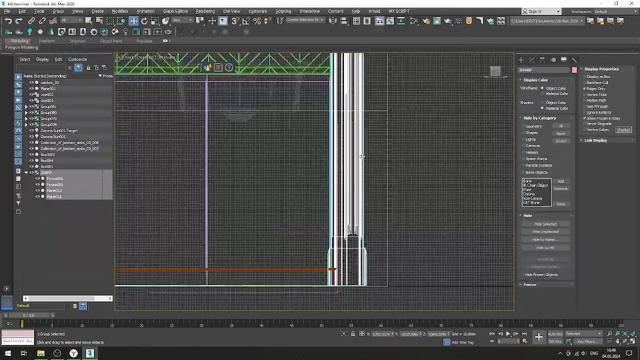Toggle the Angle Snap icon

(x=245, y=21)
